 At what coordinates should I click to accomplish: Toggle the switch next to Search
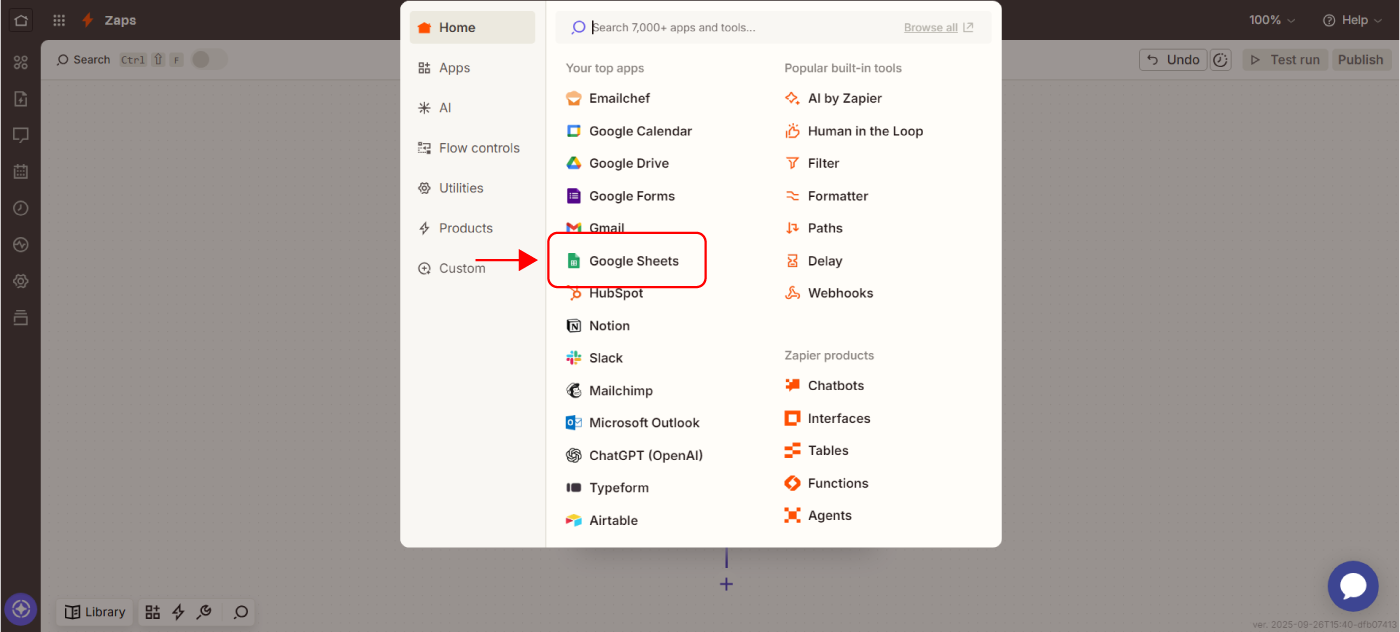pyautogui.click(x=209, y=60)
